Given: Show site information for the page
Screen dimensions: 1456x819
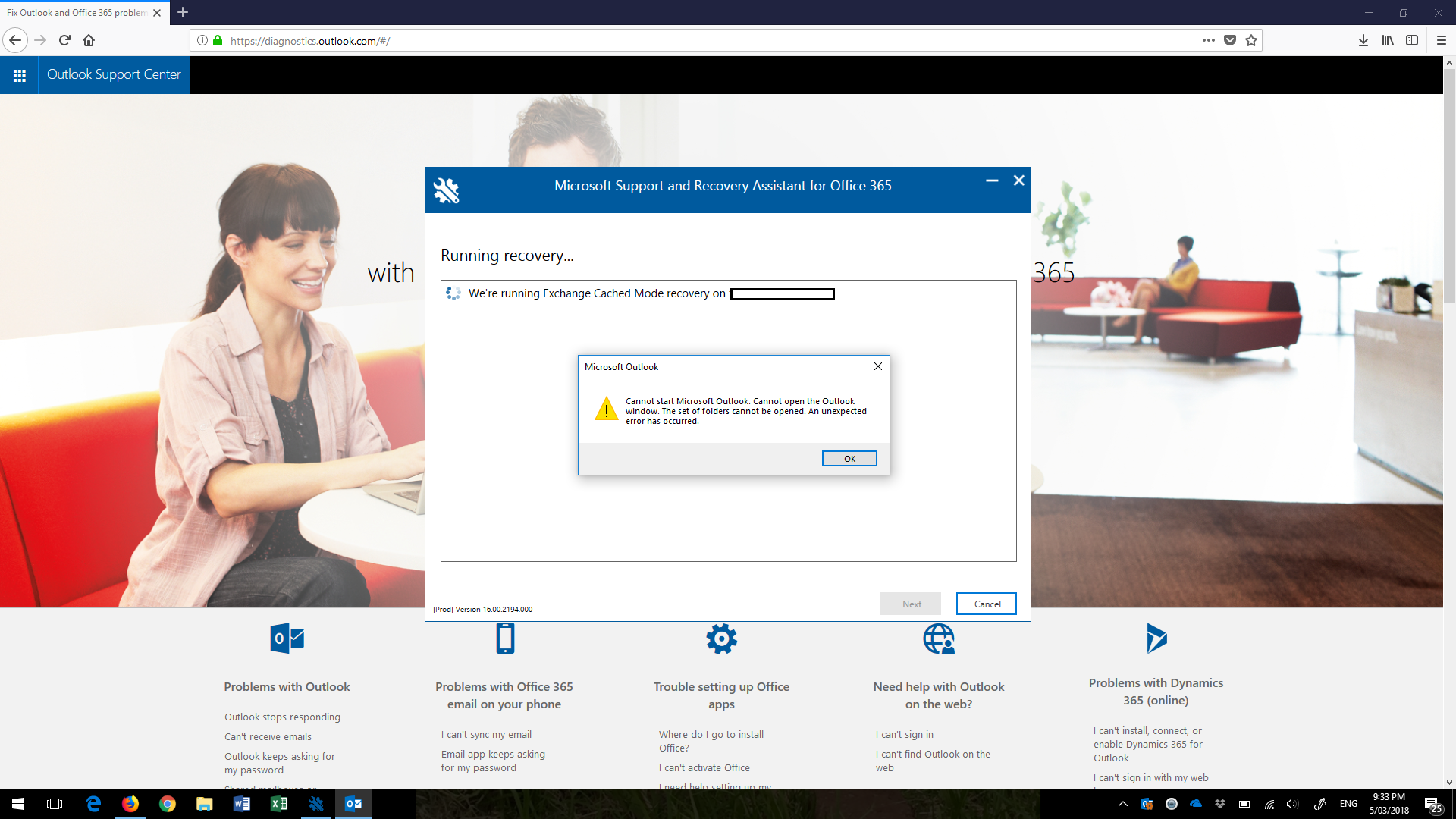Looking at the screenshot, I should 202,41.
